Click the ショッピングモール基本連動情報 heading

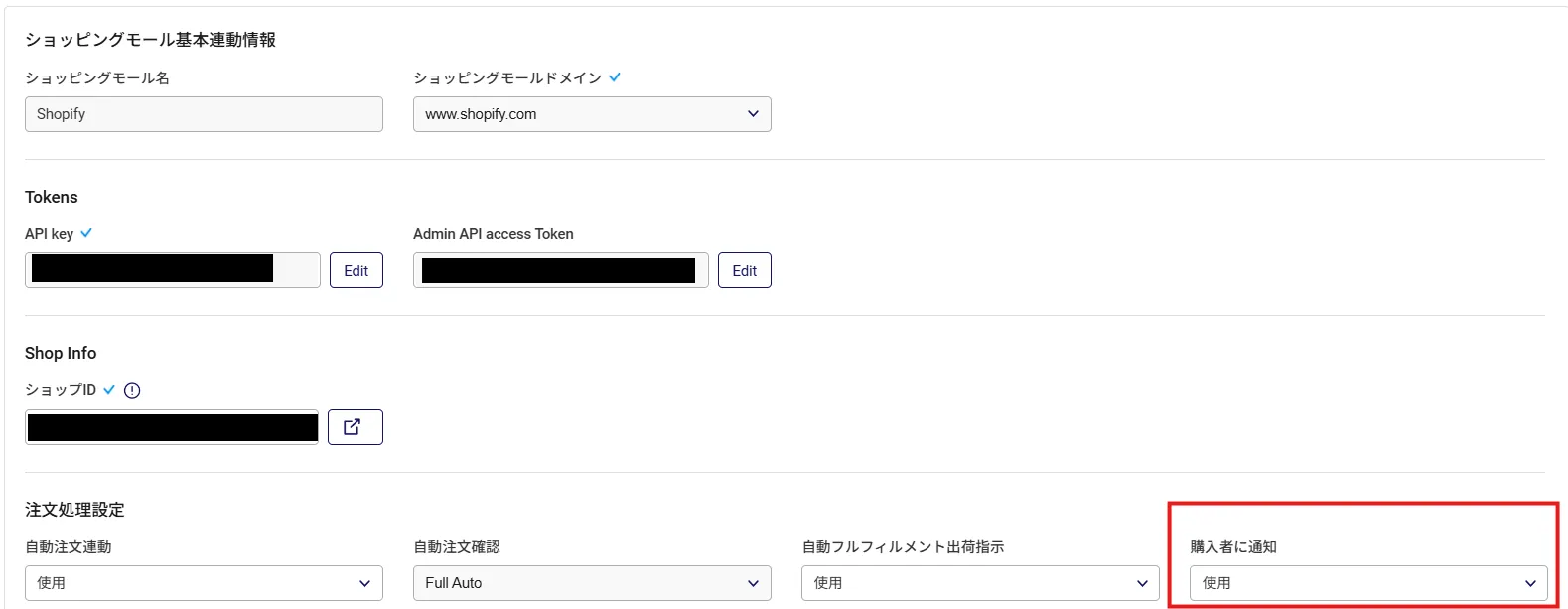tap(150, 40)
